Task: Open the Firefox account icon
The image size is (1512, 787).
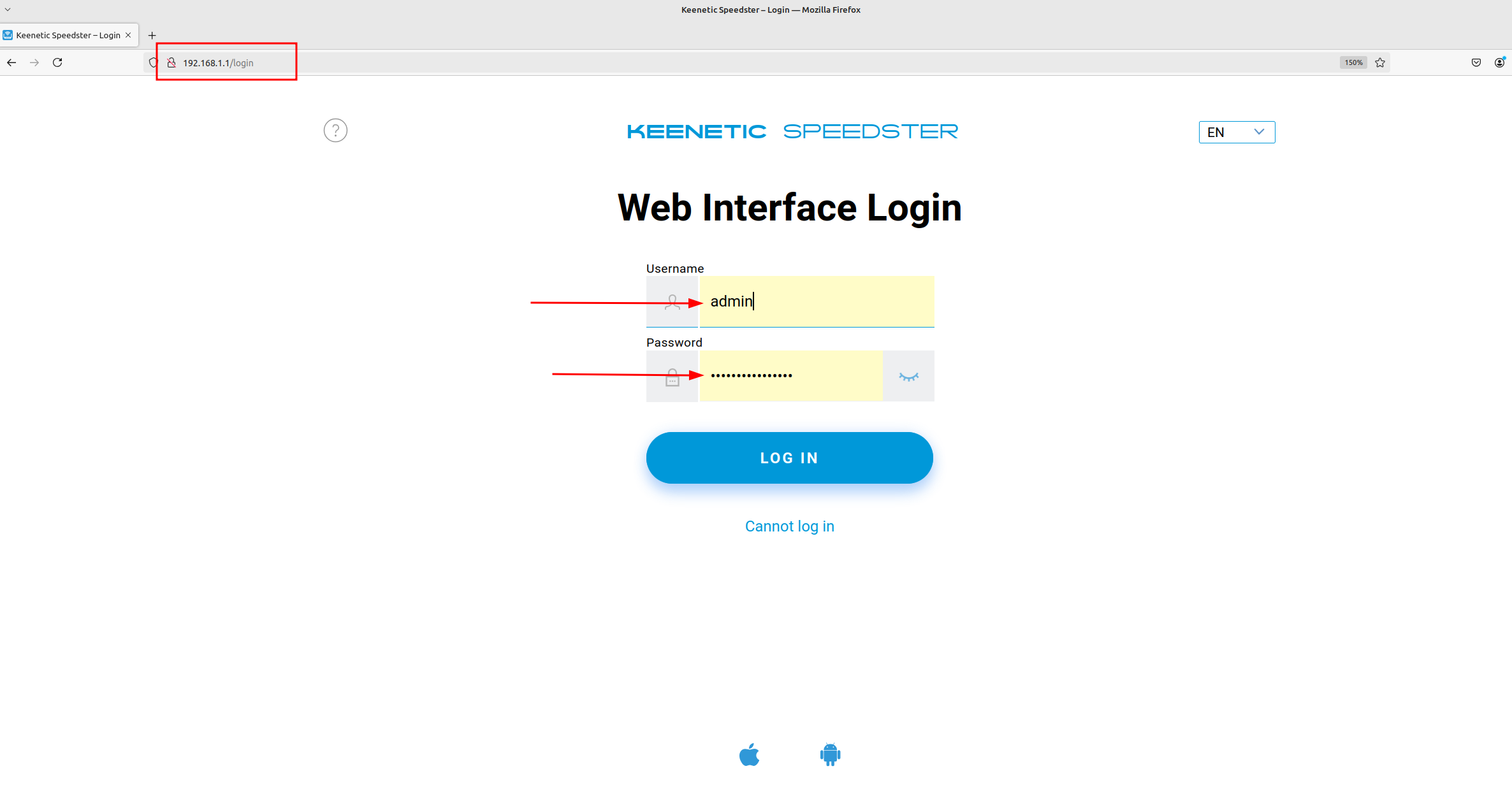Action: coord(1499,62)
